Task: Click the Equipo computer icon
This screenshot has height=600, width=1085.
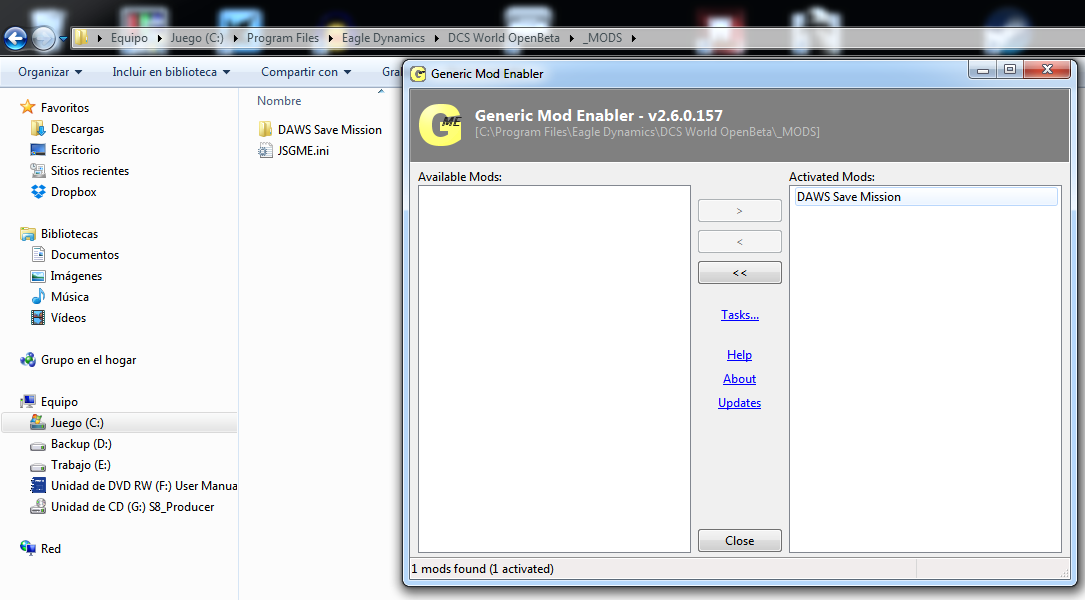Action: click(28, 401)
